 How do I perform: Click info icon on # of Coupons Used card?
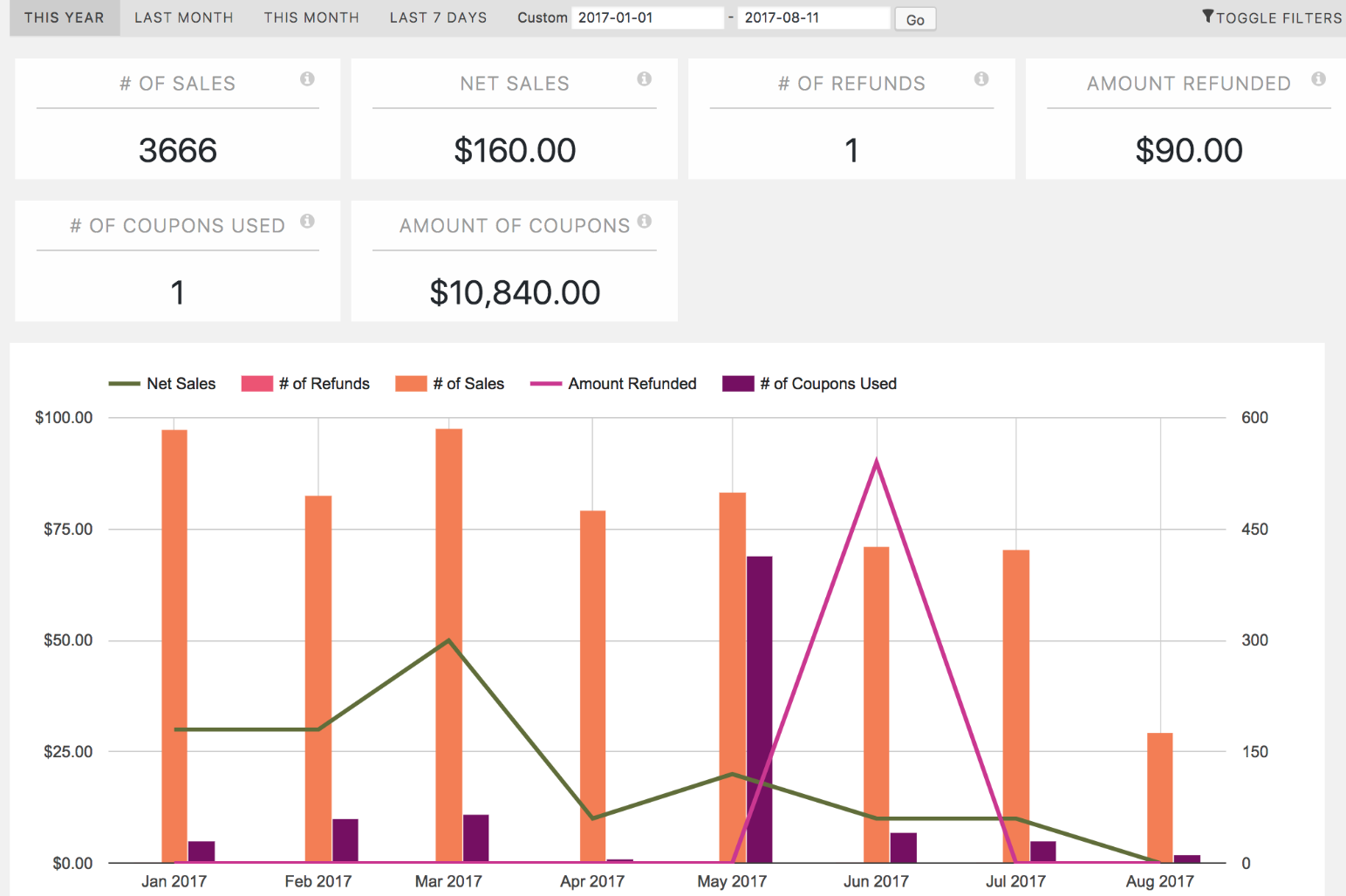click(x=307, y=222)
